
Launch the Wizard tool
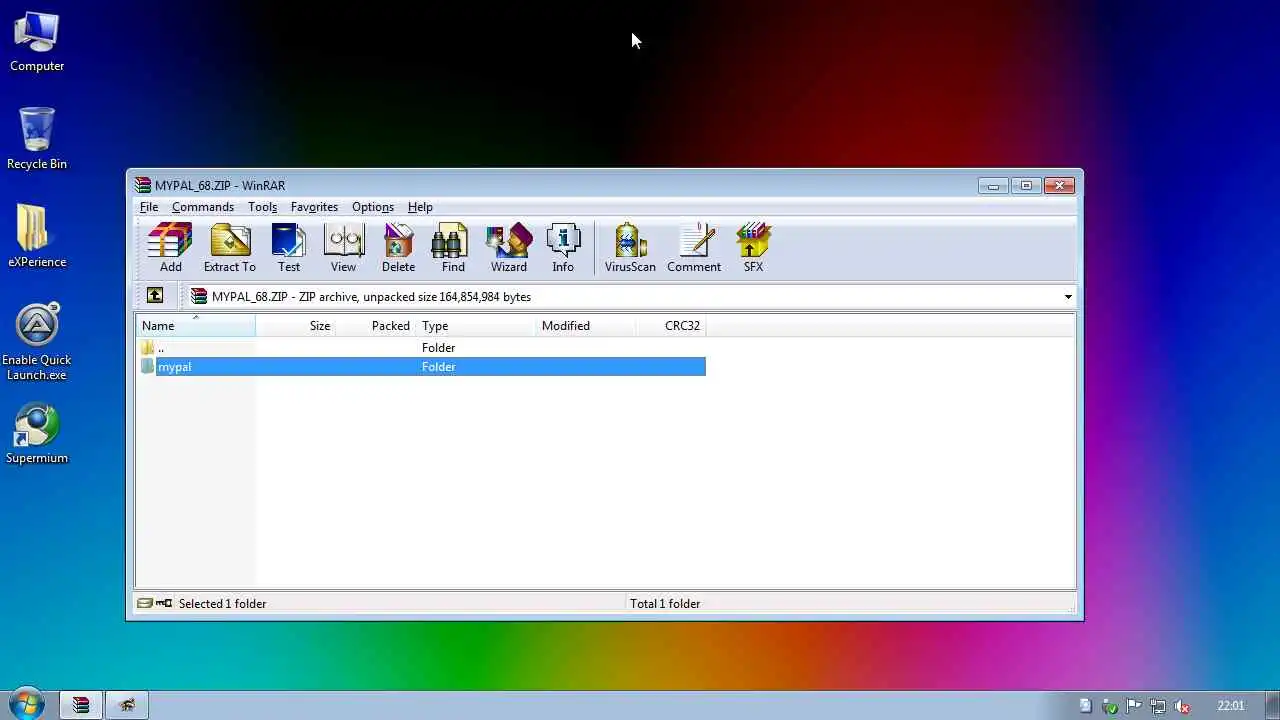pyautogui.click(x=508, y=248)
